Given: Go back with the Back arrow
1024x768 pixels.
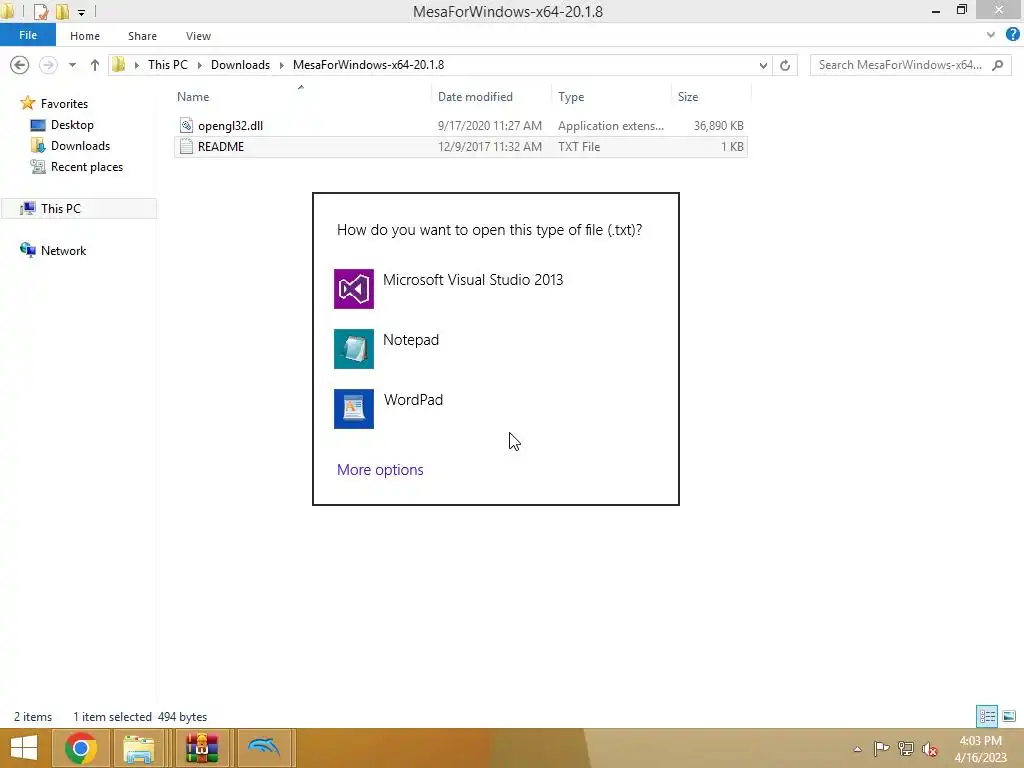Looking at the screenshot, I should click(x=20, y=65).
